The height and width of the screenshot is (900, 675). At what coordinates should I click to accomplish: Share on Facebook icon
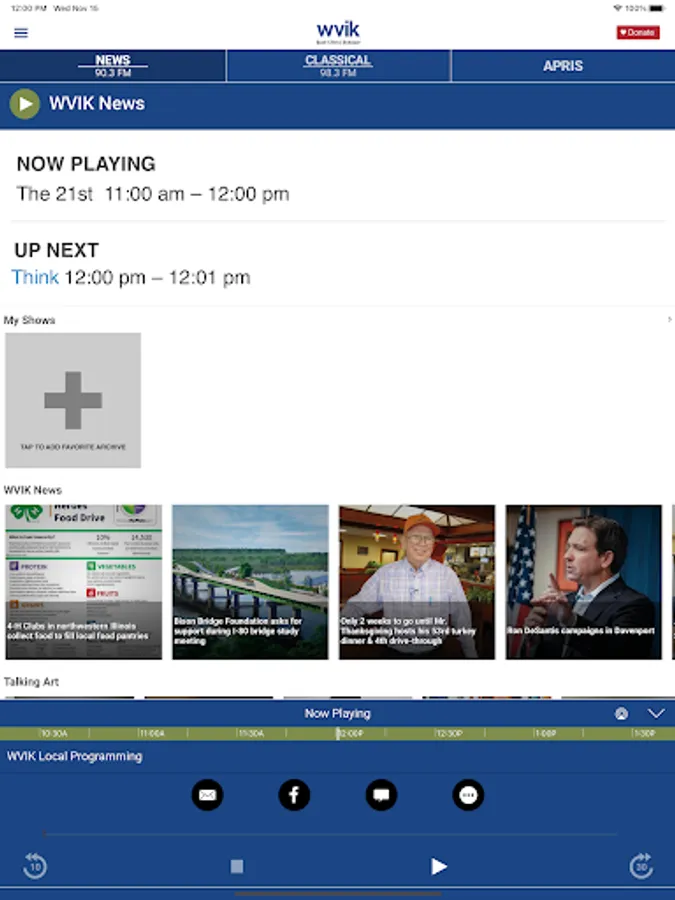(x=294, y=795)
